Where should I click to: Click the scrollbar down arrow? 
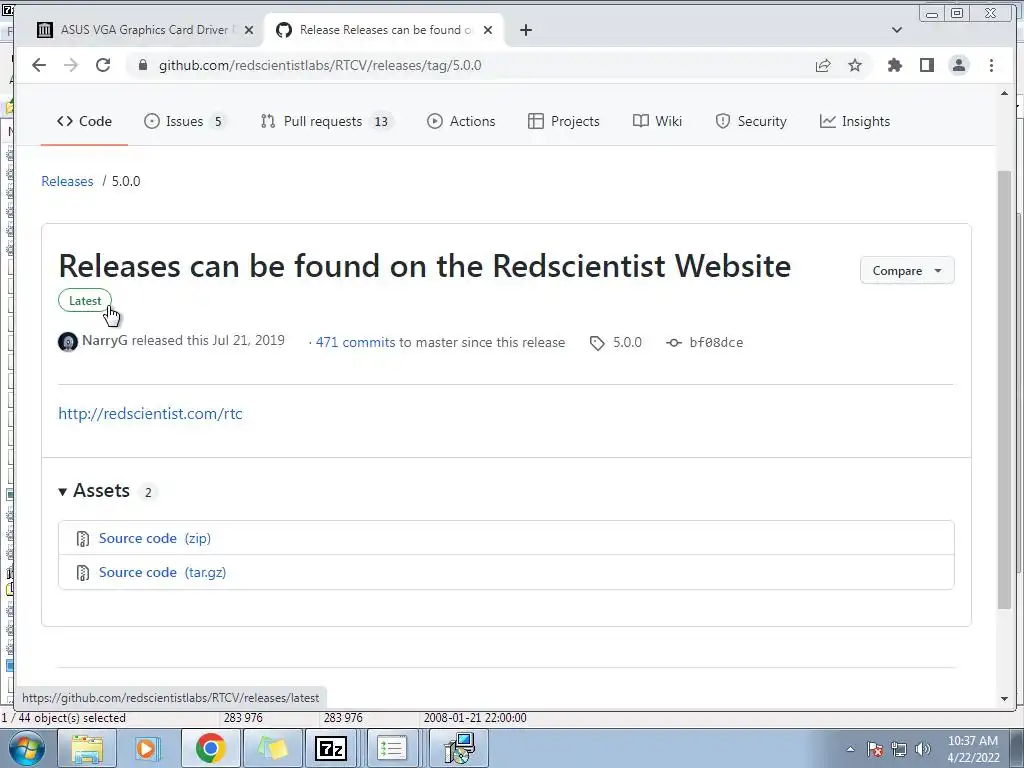click(1004, 699)
